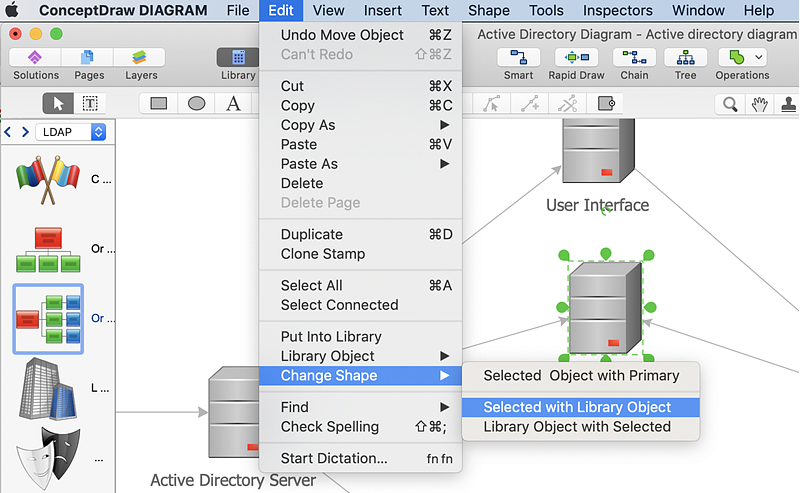Select the Smart connector tool
The image size is (800, 493).
pos(518,63)
